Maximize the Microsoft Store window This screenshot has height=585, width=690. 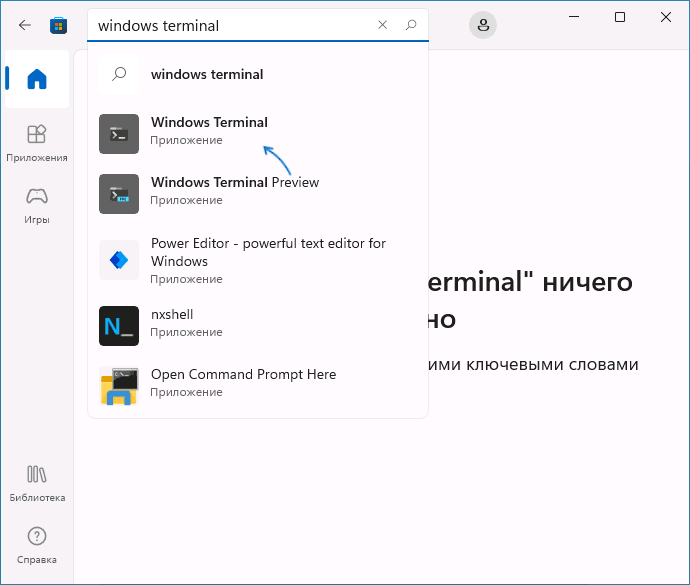[620, 17]
